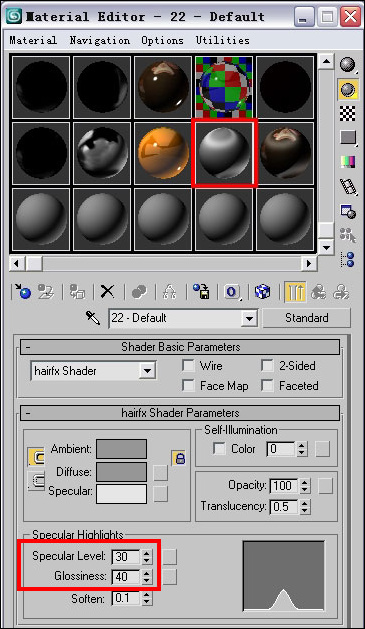Click the Glossiness spinner arrows
Image resolution: width=365 pixels, height=629 pixels.
pos(147,576)
